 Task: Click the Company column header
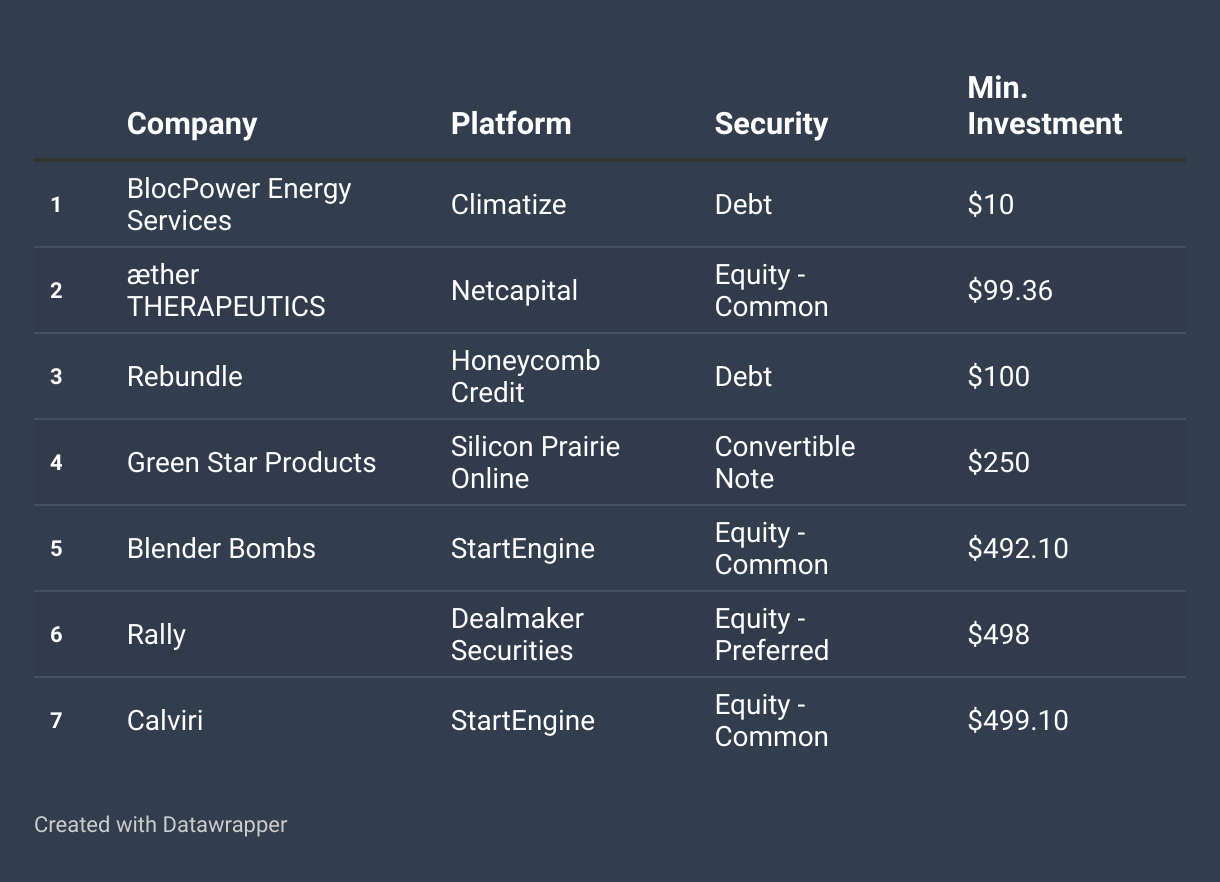point(192,124)
